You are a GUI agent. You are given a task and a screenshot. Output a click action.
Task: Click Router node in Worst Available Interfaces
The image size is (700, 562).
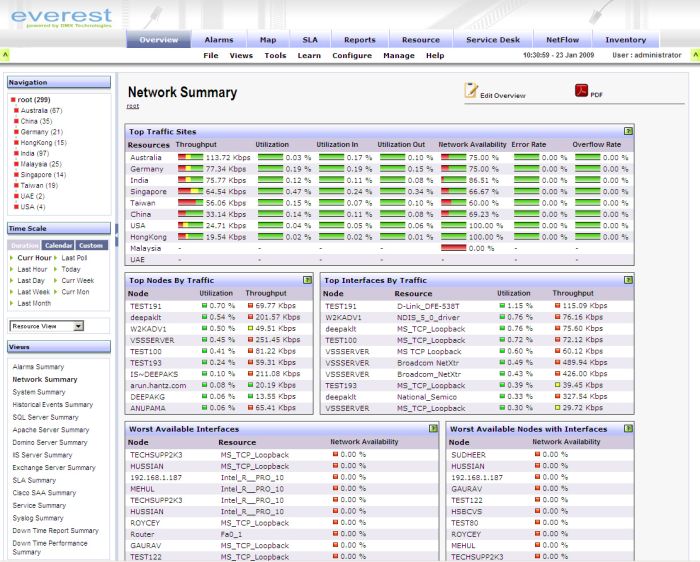tap(142, 534)
